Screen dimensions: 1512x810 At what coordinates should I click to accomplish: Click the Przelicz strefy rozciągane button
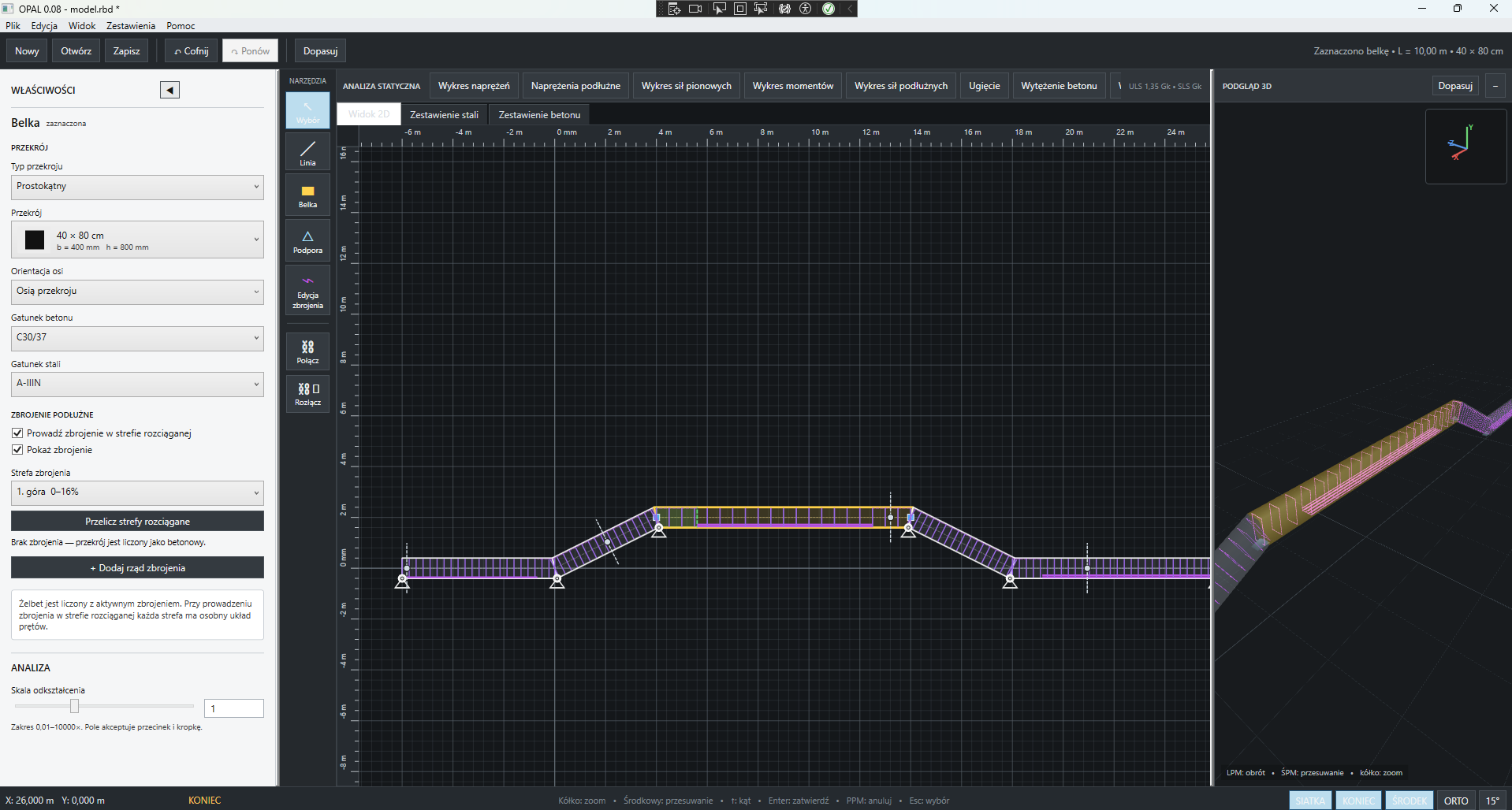[x=137, y=522]
